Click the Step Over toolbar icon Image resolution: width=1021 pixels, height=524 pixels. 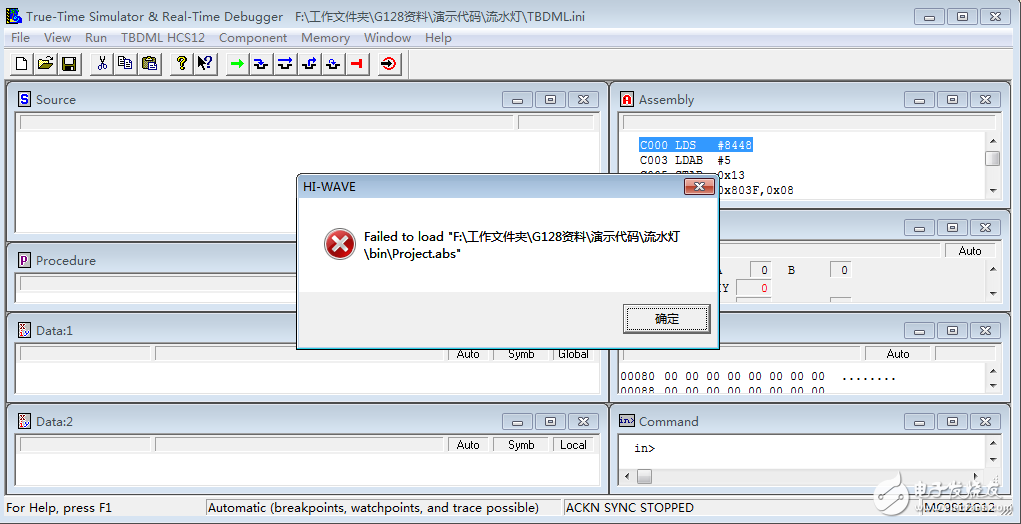click(285, 63)
